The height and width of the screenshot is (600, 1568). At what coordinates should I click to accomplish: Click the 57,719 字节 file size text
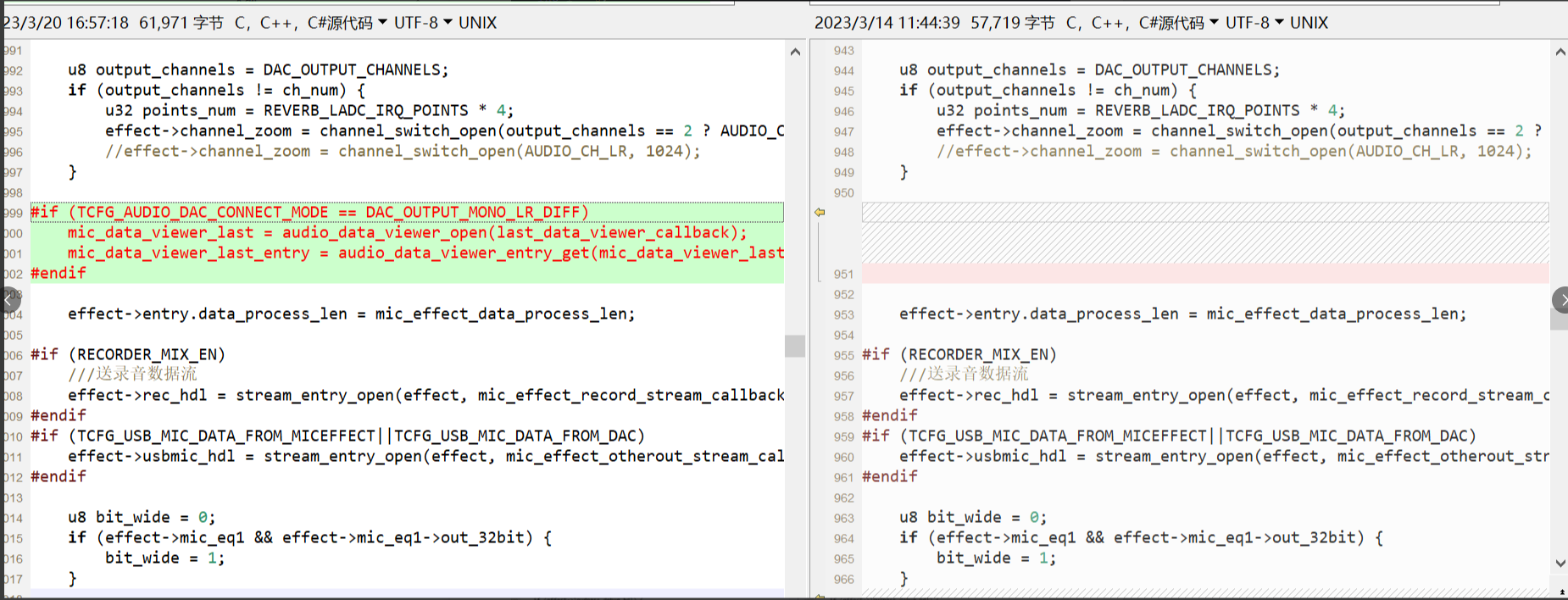coord(1013,23)
